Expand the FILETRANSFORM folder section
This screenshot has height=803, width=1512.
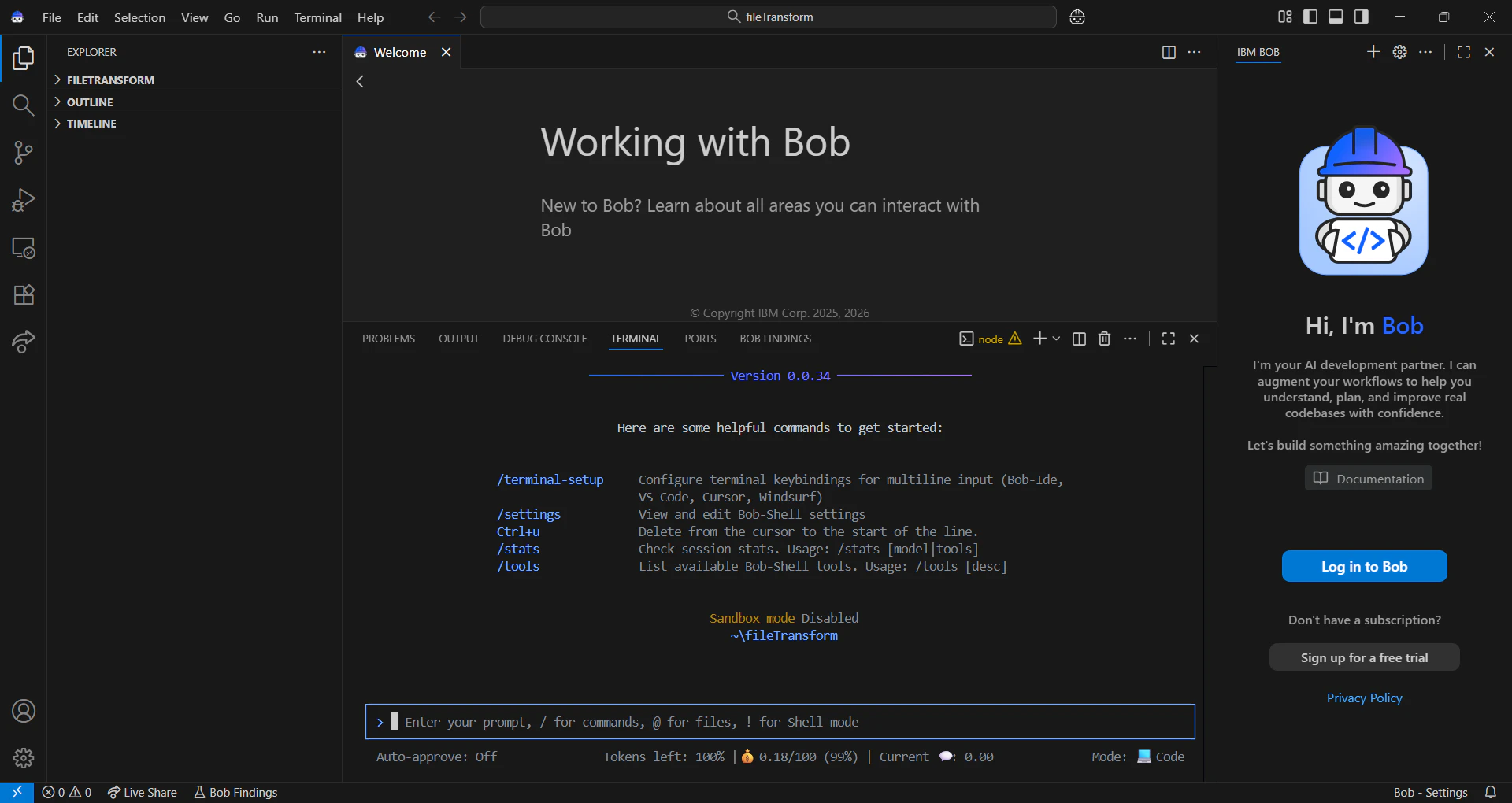pyautogui.click(x=195, y=80)
